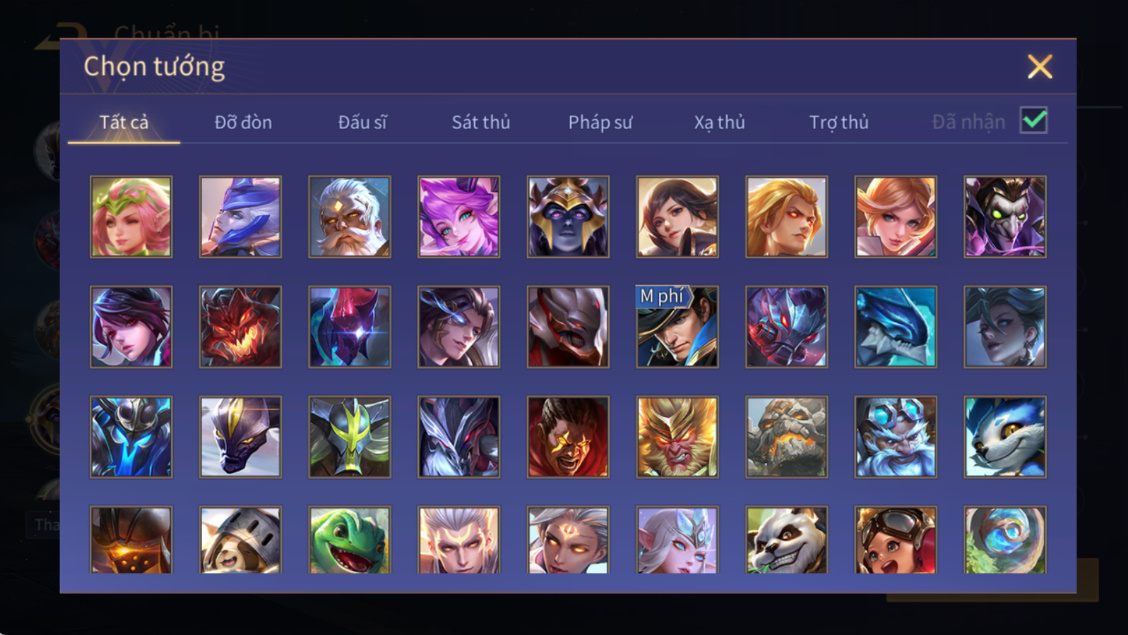This screenshot has width=1128, height=635.
Task: Select the pink-haired elf girl with leaf crown
Action: tap(131, 216)
